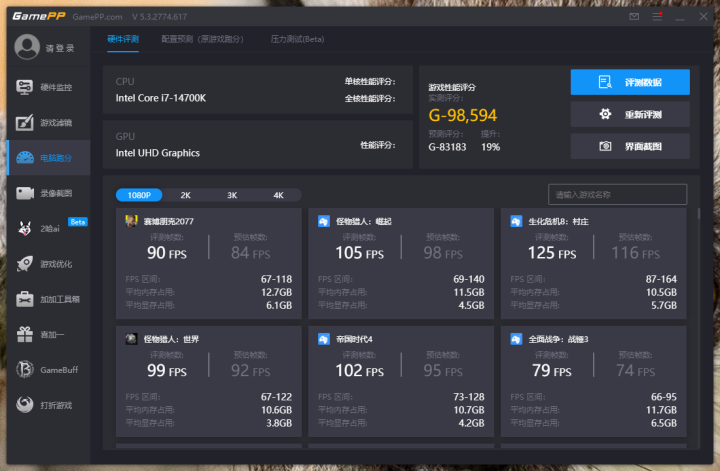The width and height of the screenshot is (720, 471).
Task: Click the 125 FPS measured value
Action: pos(552,253)
